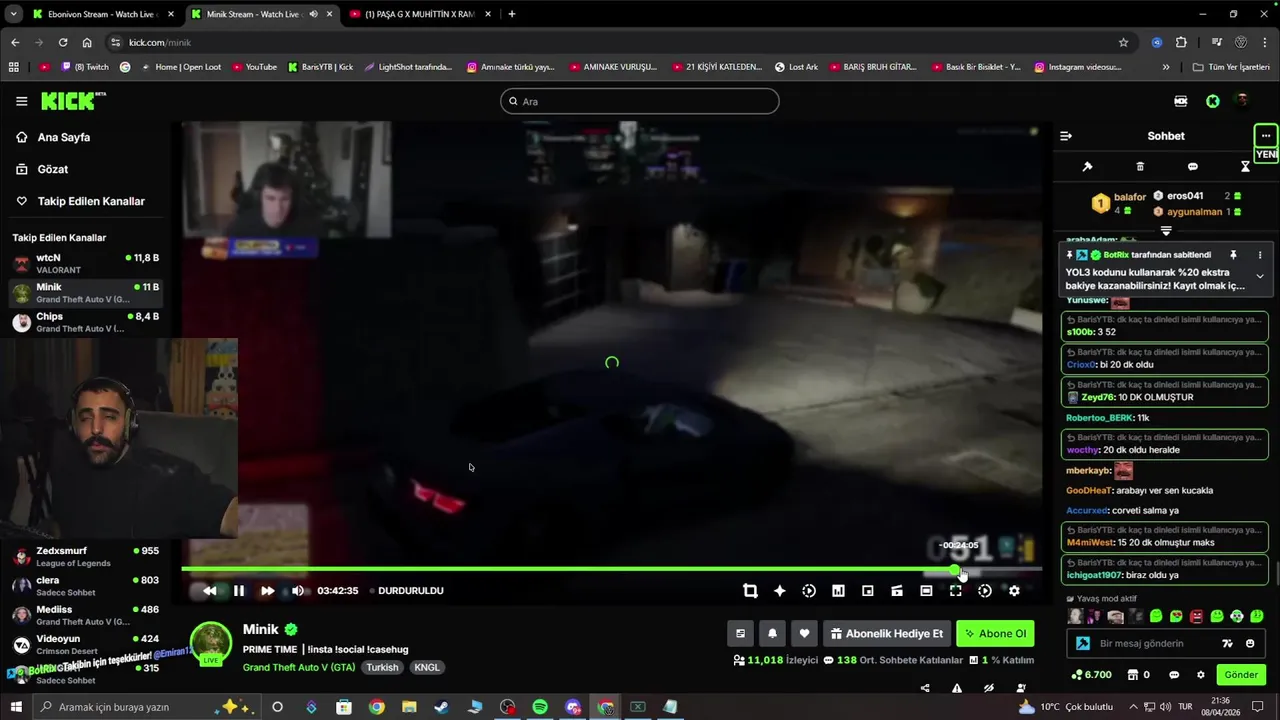Click the stream seek bar handle
The width and height of the screenshot is (1280, 720).
[x=956, y=570]
